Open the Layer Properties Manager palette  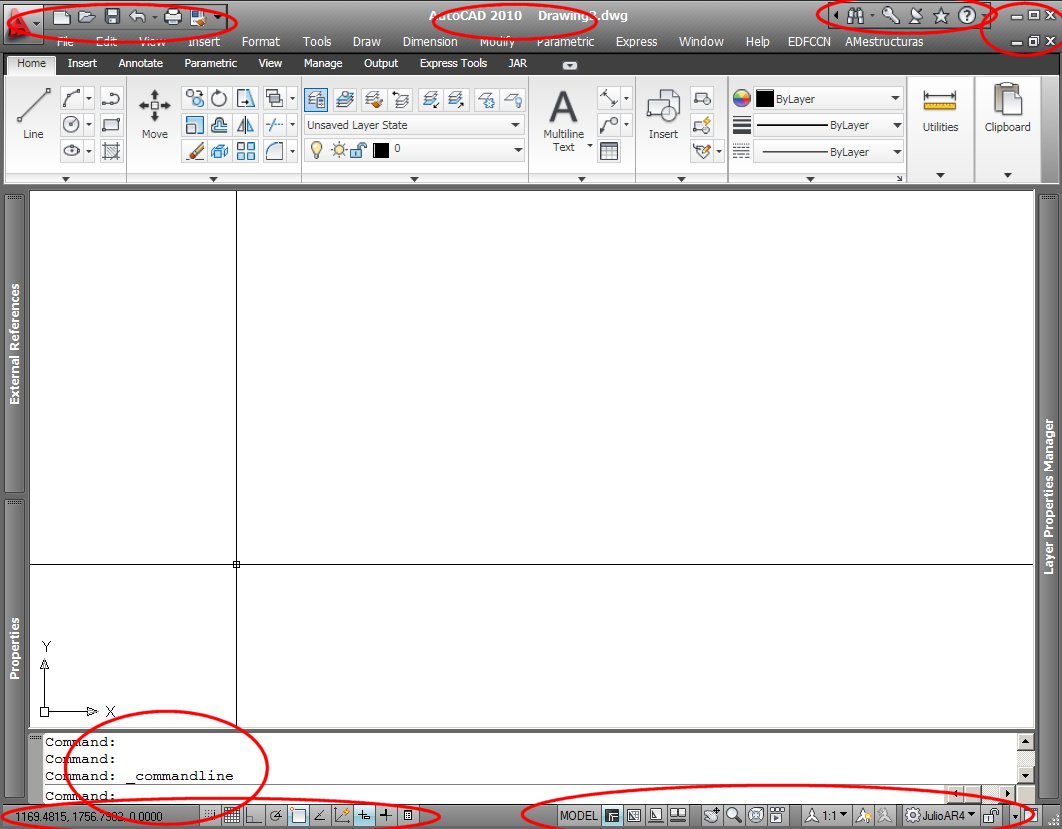pos(1048,496)
